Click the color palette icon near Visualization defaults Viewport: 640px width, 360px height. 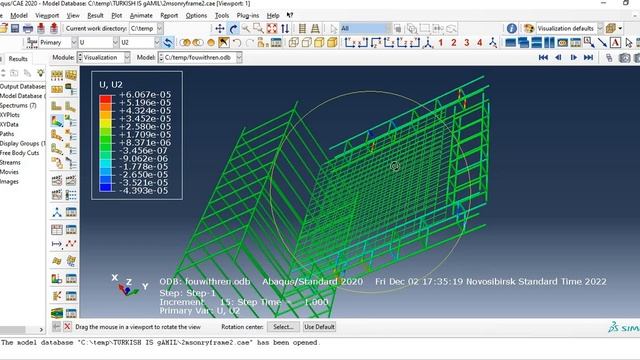(x=529, y=29)
